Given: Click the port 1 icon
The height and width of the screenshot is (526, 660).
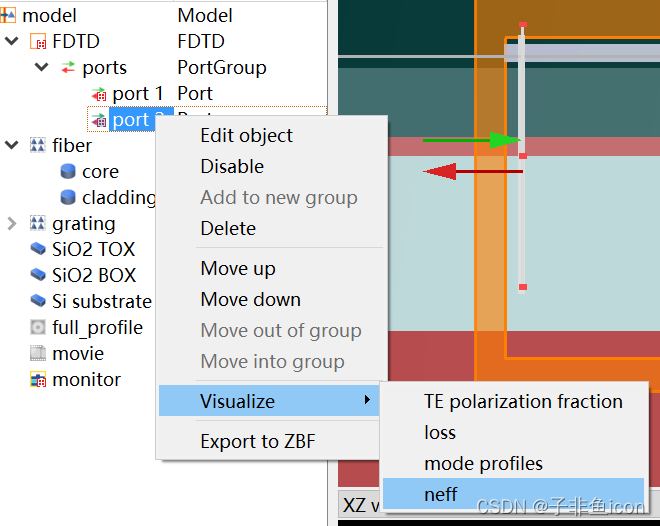Looking at the screenshot, I should tap(99, 94).
